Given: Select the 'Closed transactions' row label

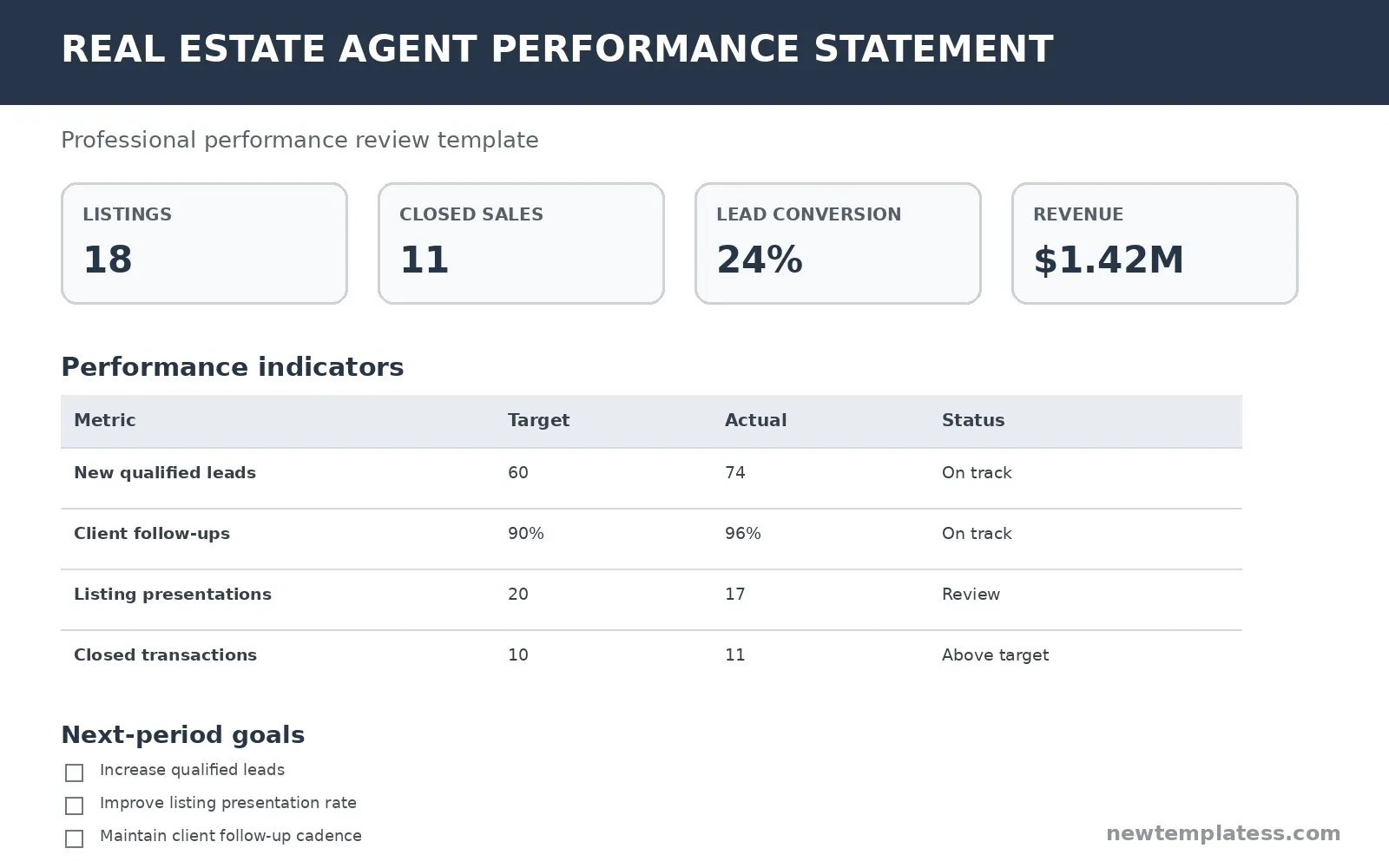Looking at the screenshot, I should [165, 655].
